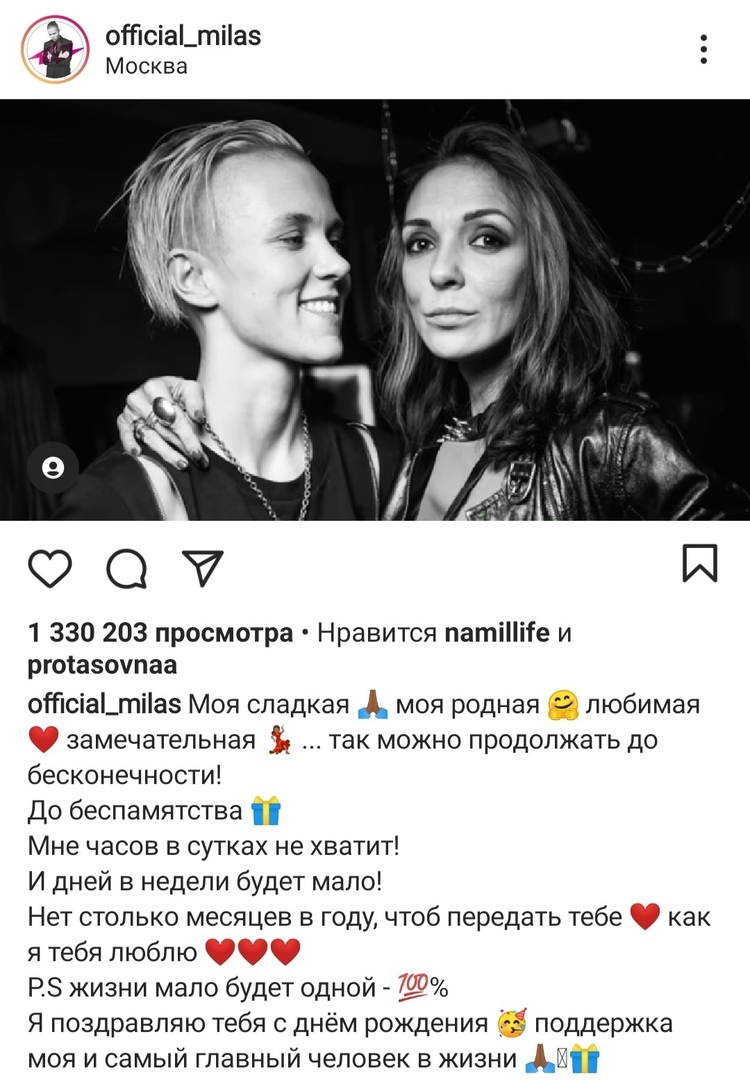Image resolution: width=750 pixels, height=1080 pixels.
Task: Open namillife's profile from the likes line
Action: point(497,632)
